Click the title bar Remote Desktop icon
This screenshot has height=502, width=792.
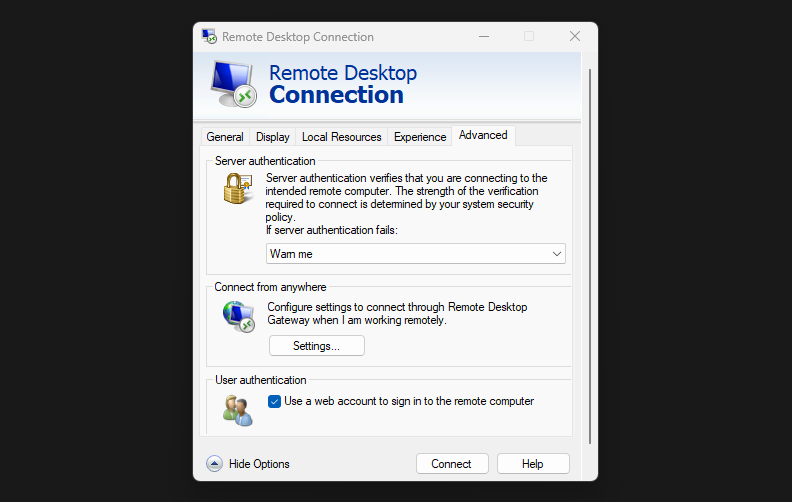click(209, 36)
